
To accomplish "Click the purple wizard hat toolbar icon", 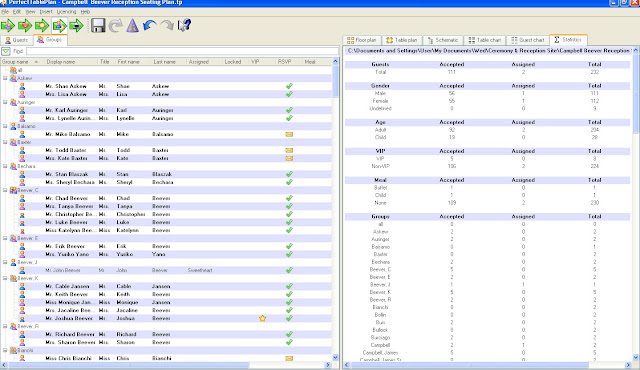I will pos(133,25).
